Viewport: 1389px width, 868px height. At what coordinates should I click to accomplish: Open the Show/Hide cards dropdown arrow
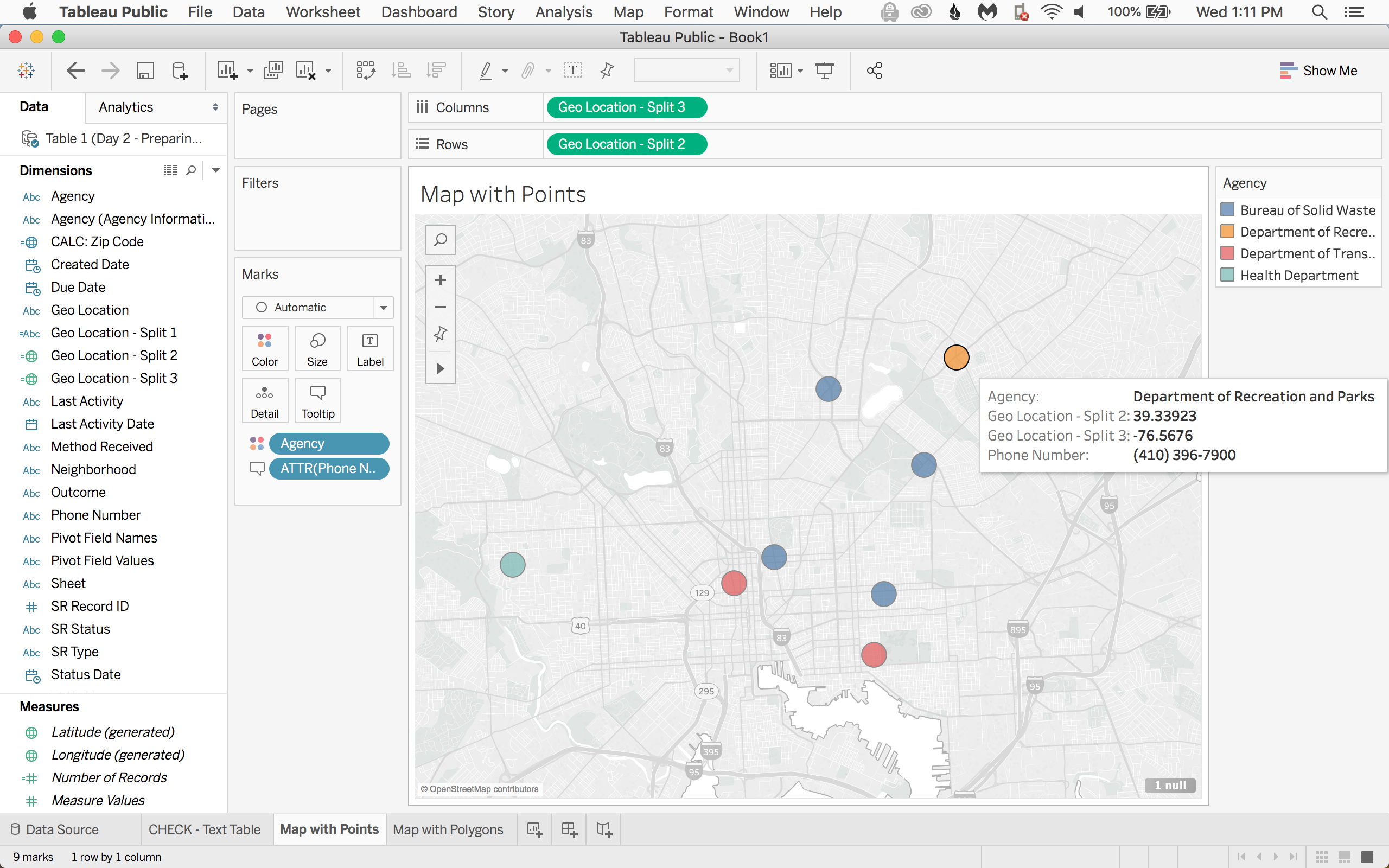click(800, 71)
